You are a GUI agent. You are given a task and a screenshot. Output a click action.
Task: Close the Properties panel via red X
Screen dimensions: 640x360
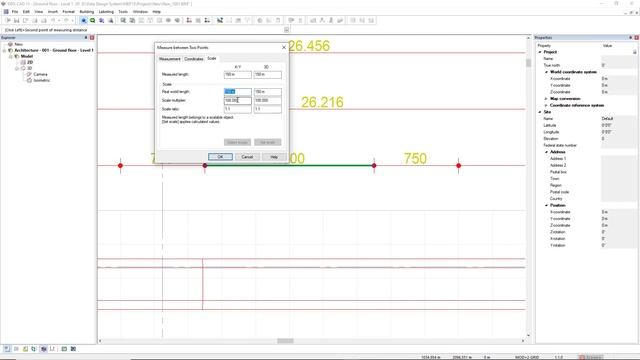coord(636,38)
